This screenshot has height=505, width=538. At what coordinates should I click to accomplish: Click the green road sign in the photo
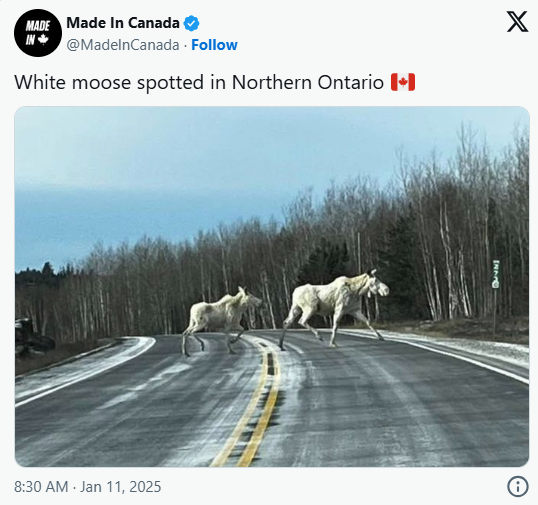click(x=495, y=274)
